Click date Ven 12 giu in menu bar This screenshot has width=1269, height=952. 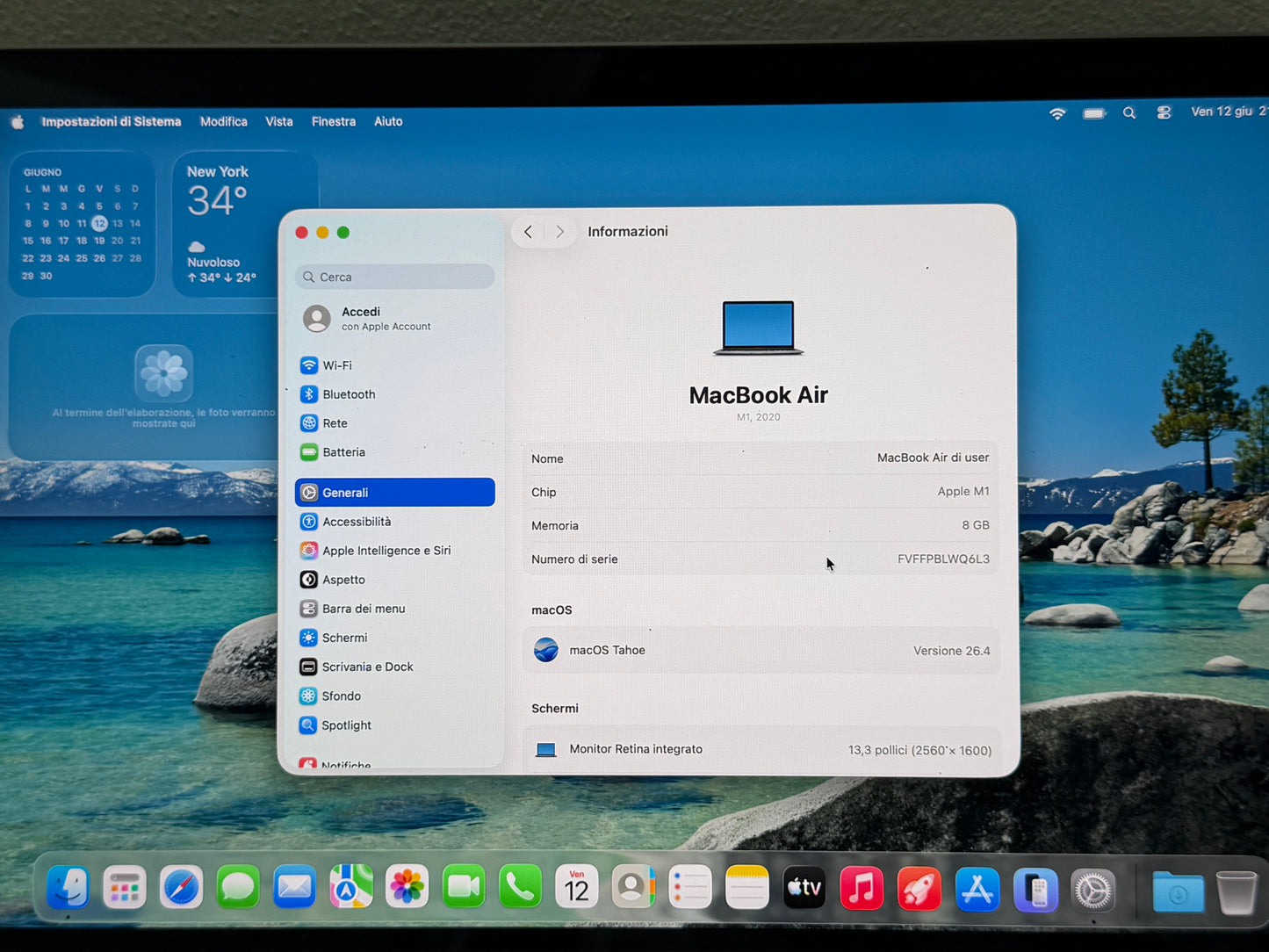pyautogui.click(x=1222, y=112)
